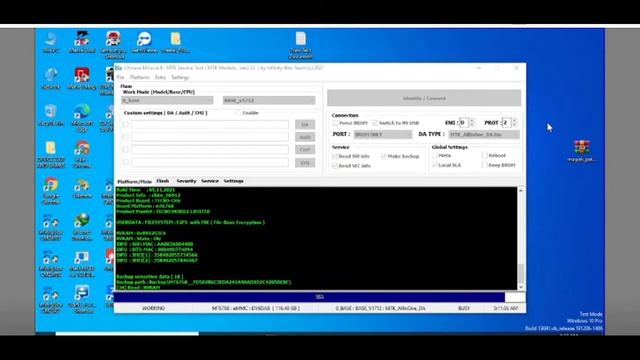Image resolution: width=640 pixels, height=360 pixels.
Task: Click the Chinese Miracle title bar app icon
Action: point(118,68)
